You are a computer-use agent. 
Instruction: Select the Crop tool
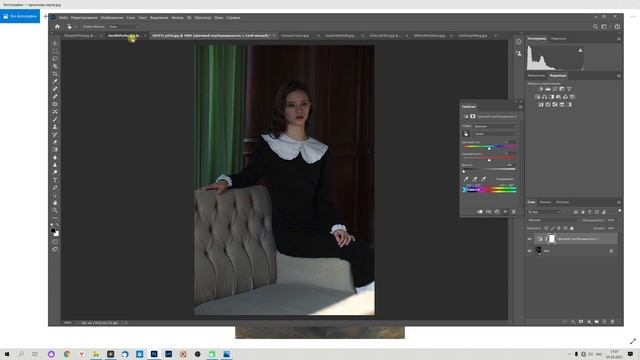click(55, 74)
